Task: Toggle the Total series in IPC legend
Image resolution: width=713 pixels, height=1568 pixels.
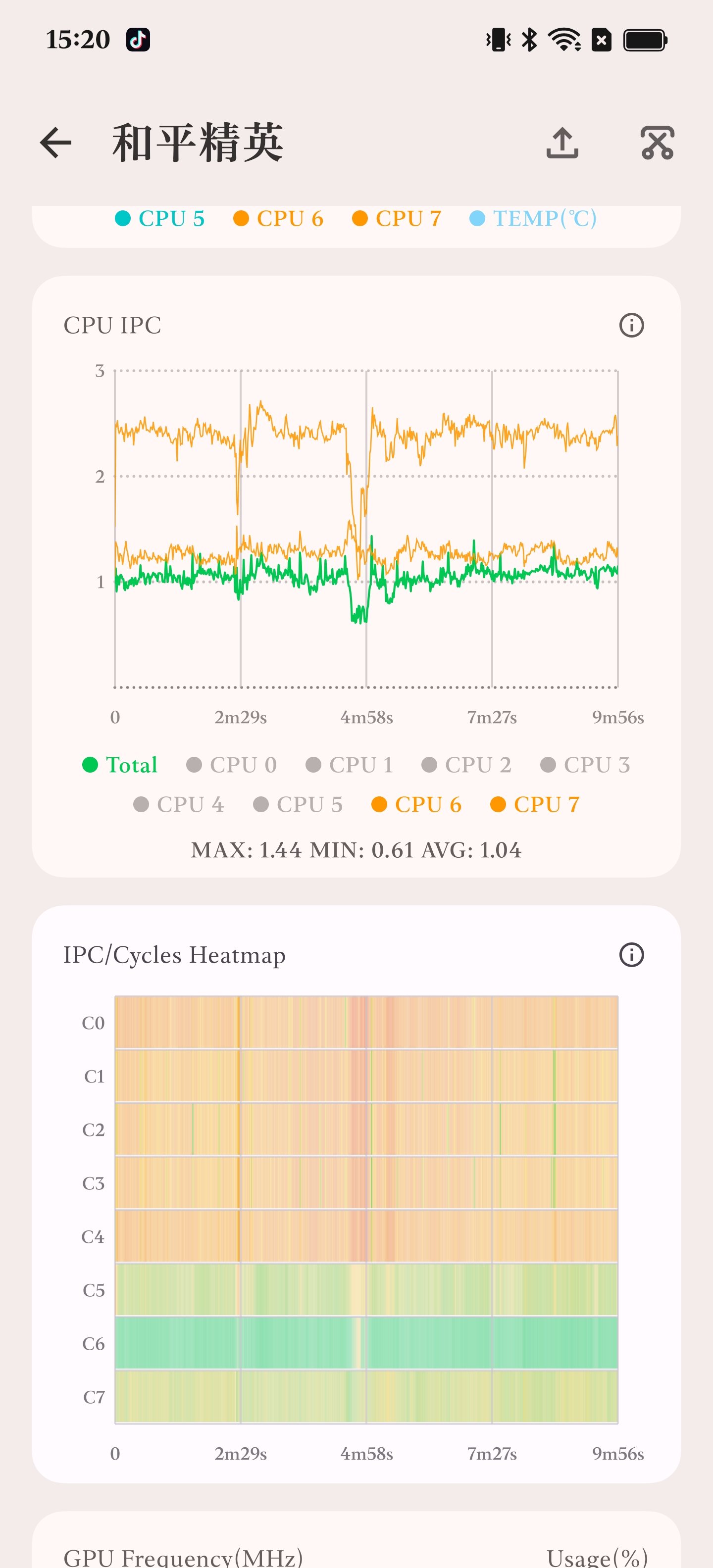Action: pos(120,765)
